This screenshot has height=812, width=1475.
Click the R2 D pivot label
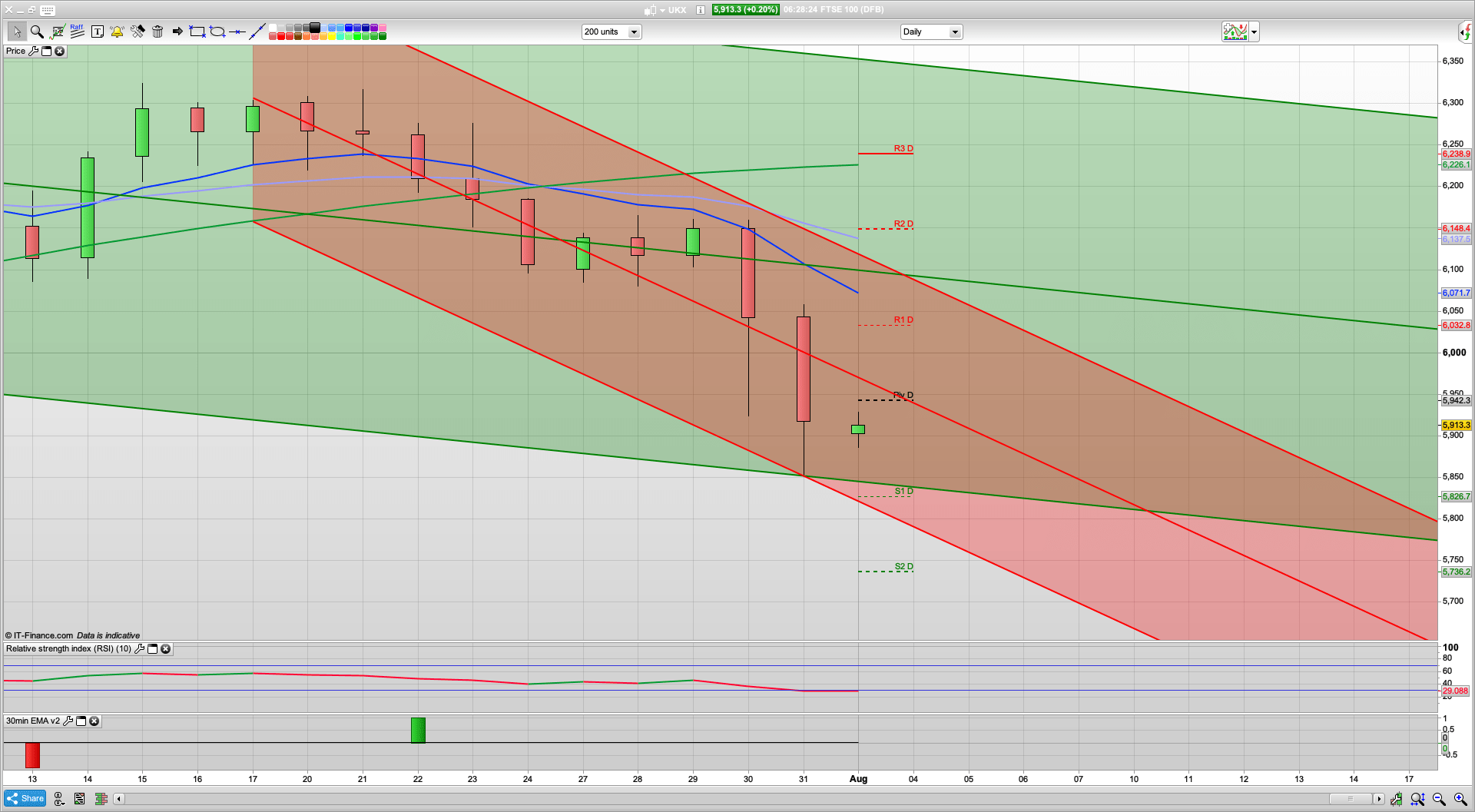coord(903,224)
